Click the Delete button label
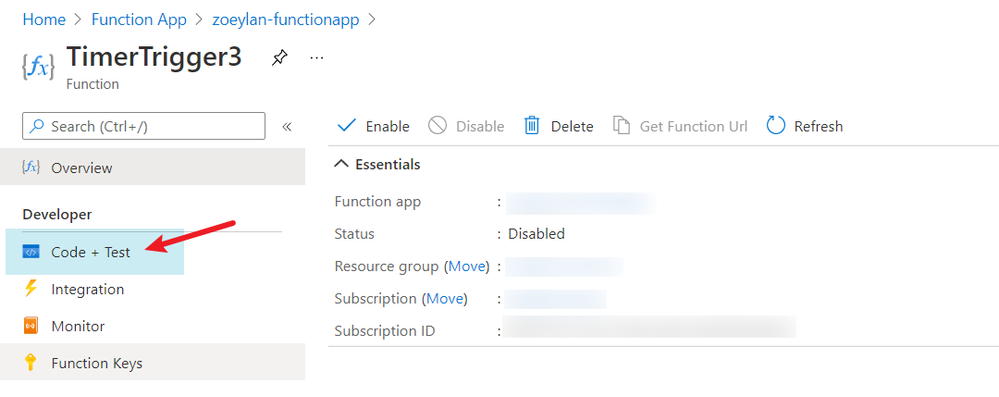This screenshot has height=397, width=999. [572, 126]
